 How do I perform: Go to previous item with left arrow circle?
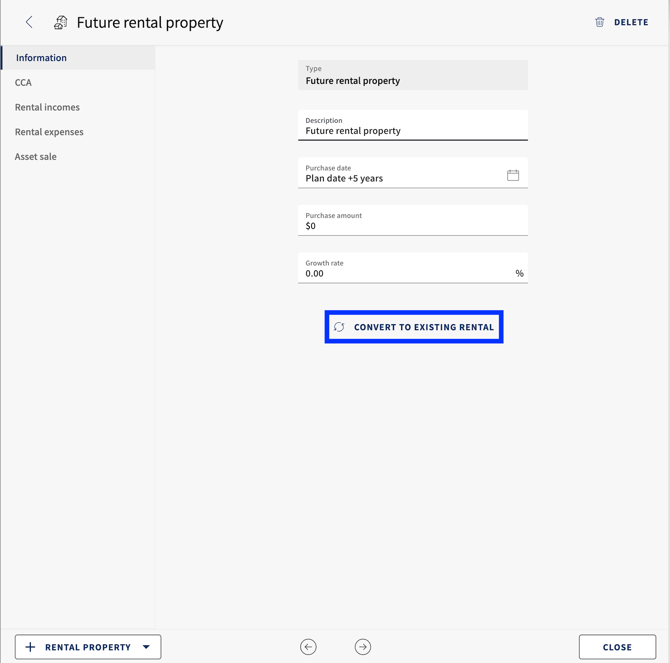pos(308,647)
